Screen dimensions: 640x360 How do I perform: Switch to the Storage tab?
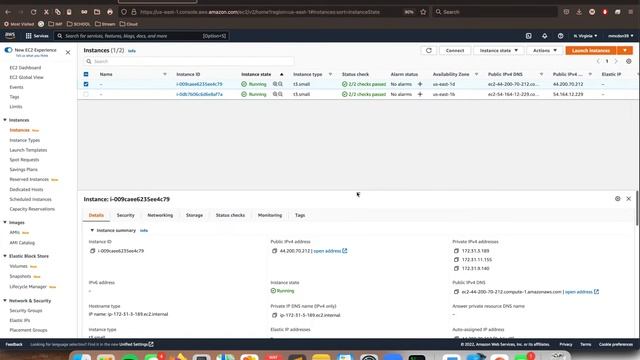coord(194,215)
